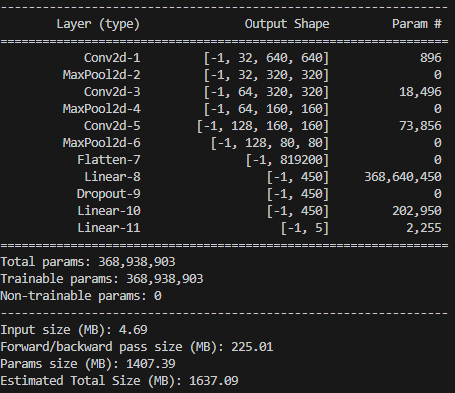Click the 896 param count

click(x=431, y=58)
